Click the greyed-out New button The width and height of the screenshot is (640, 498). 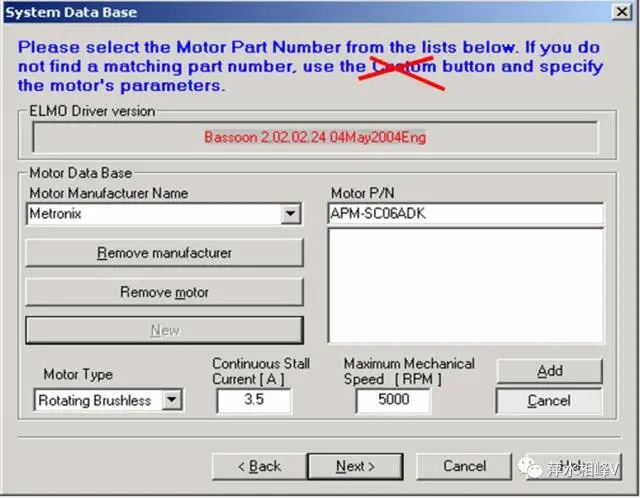pos(164,330)
